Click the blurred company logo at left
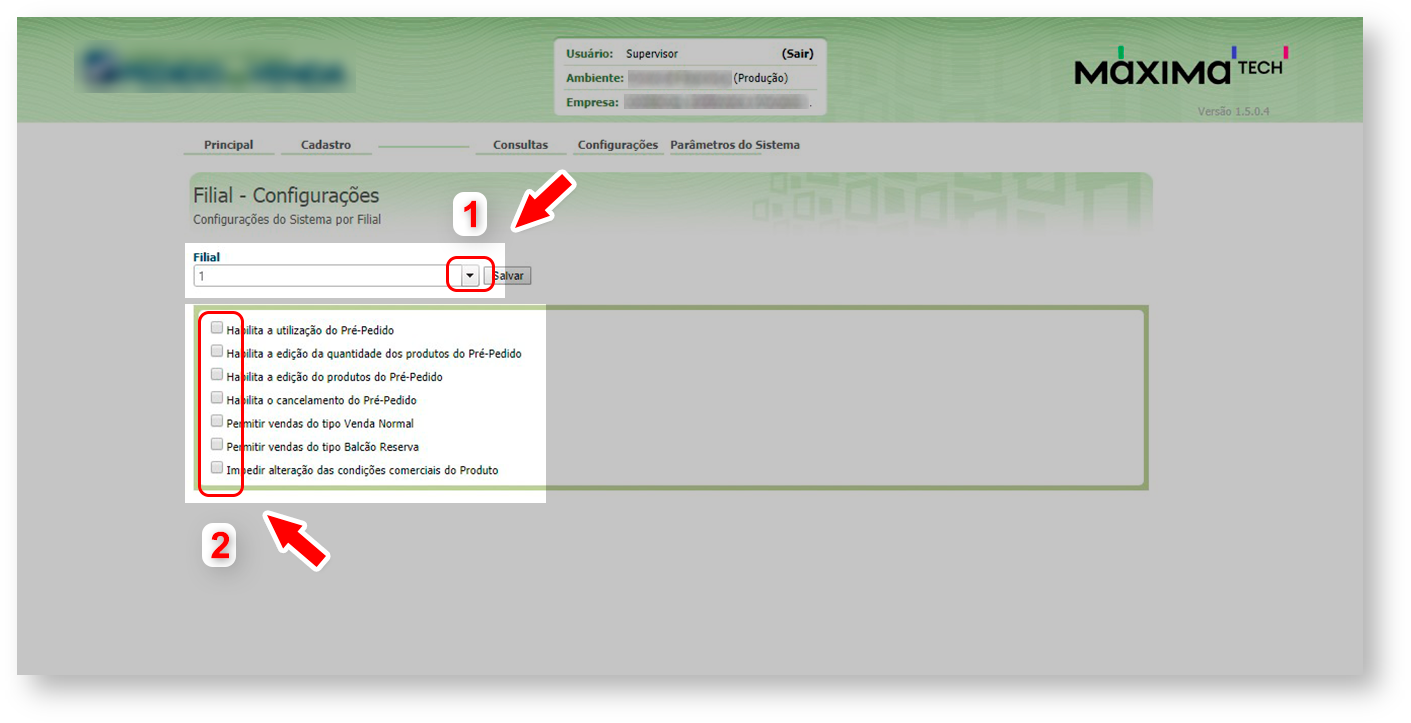 (214, 70)
